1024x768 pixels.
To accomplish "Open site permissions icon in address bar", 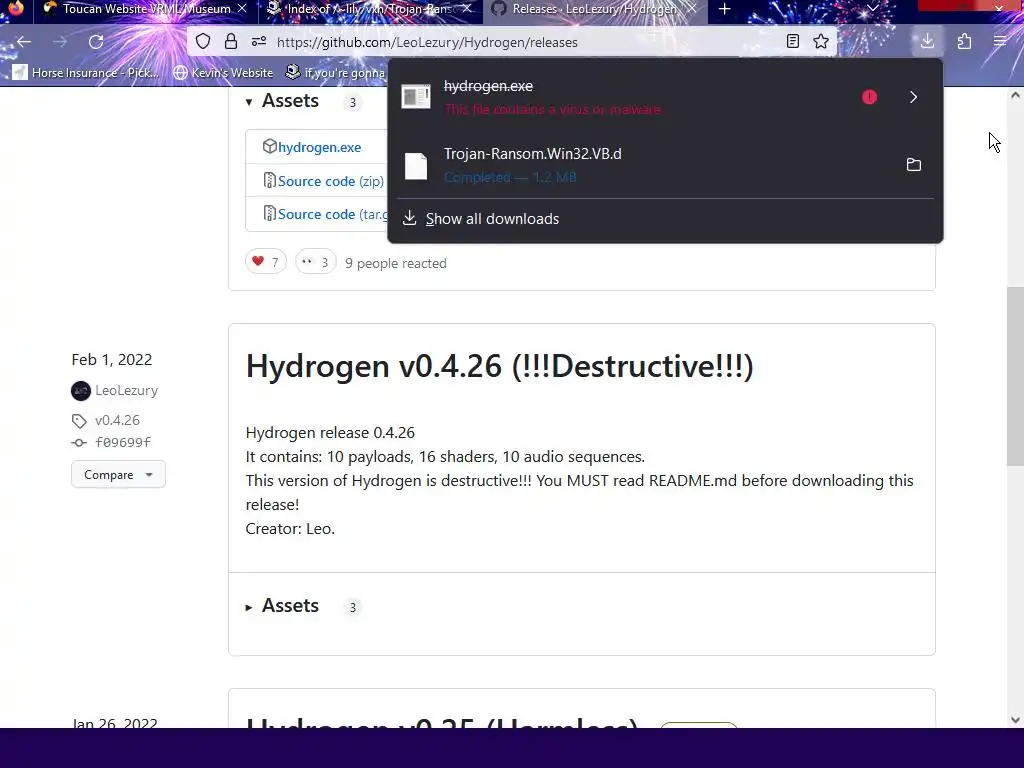I will click(x=259, y=42).
